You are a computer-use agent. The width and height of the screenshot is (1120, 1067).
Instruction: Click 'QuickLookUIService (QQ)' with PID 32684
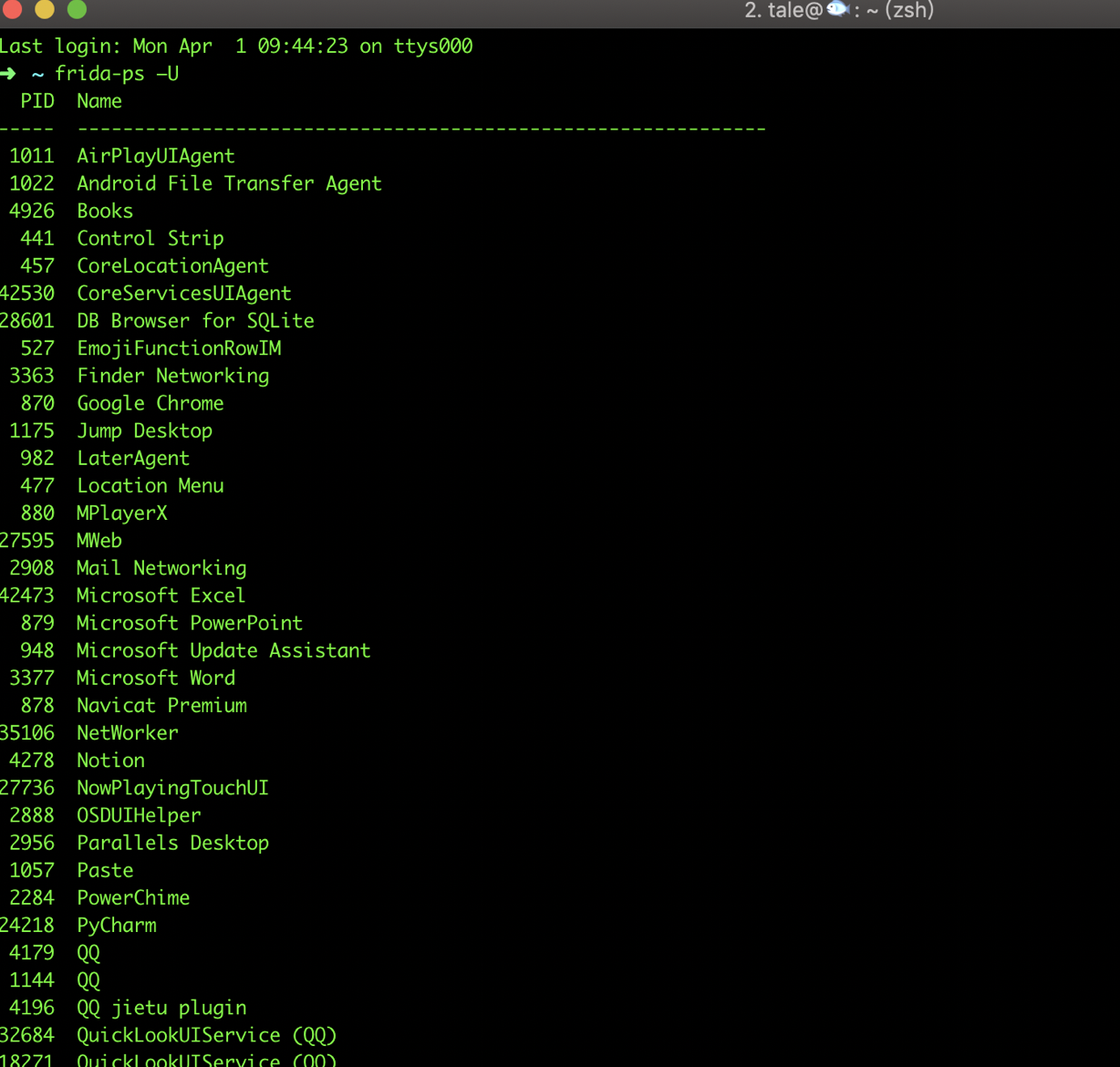click(207, 1035)
